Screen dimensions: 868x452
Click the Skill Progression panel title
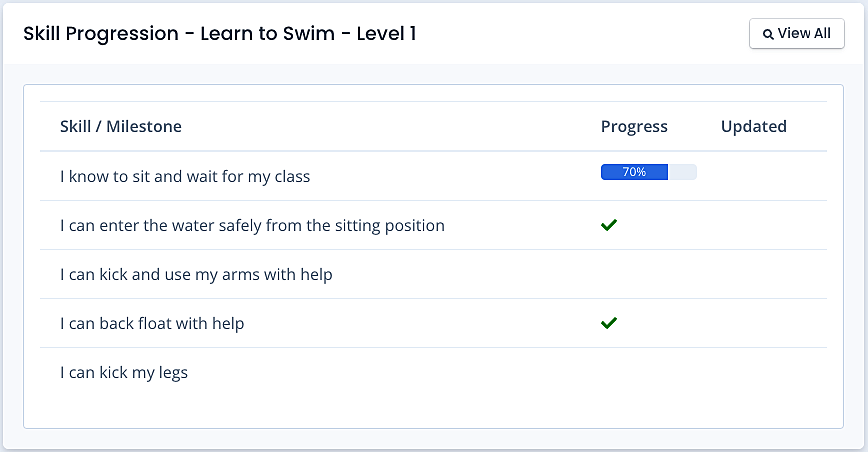coord(220,34)
